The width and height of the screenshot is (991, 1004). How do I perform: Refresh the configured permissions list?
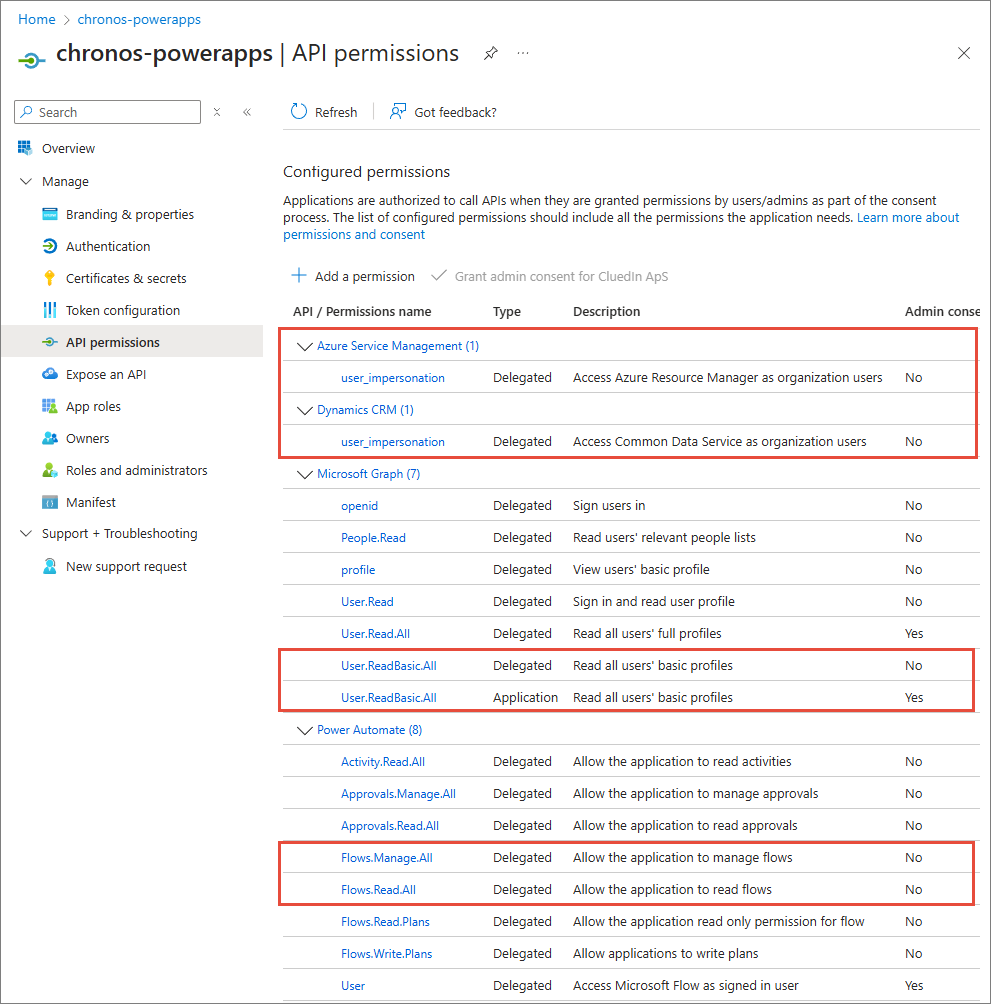(x=324, y=112)
